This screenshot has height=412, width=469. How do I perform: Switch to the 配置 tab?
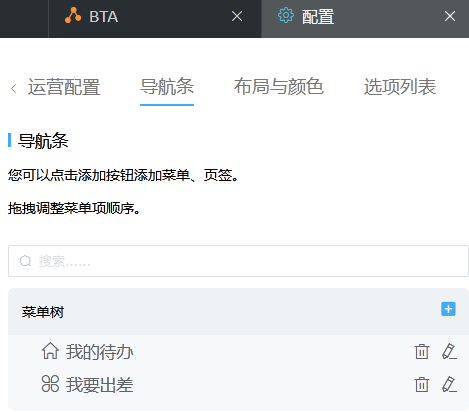click(x=365, y=19)
